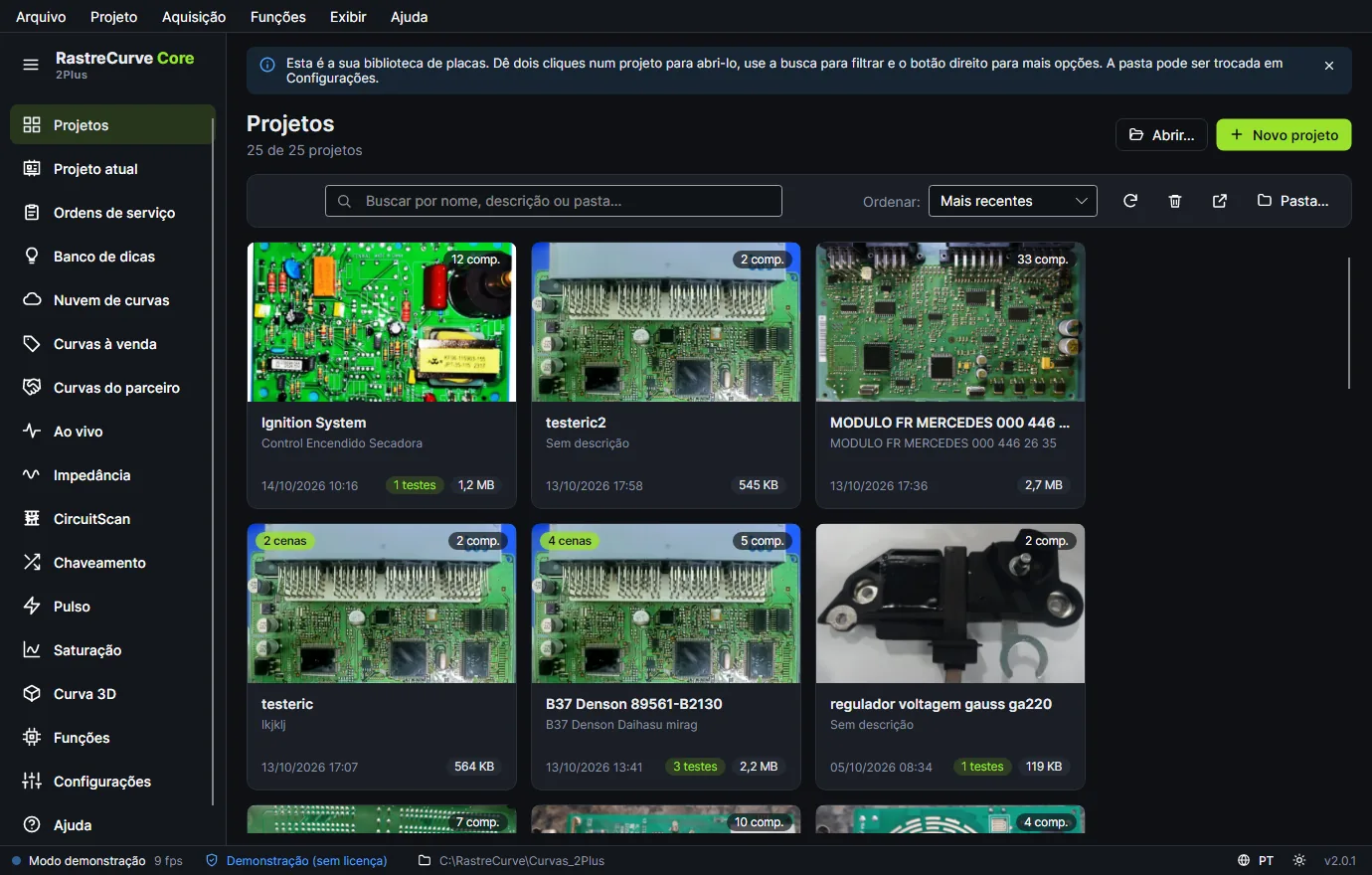Launch CircuitScan
Screen dimensions: 1372x875
coord(112,519)
